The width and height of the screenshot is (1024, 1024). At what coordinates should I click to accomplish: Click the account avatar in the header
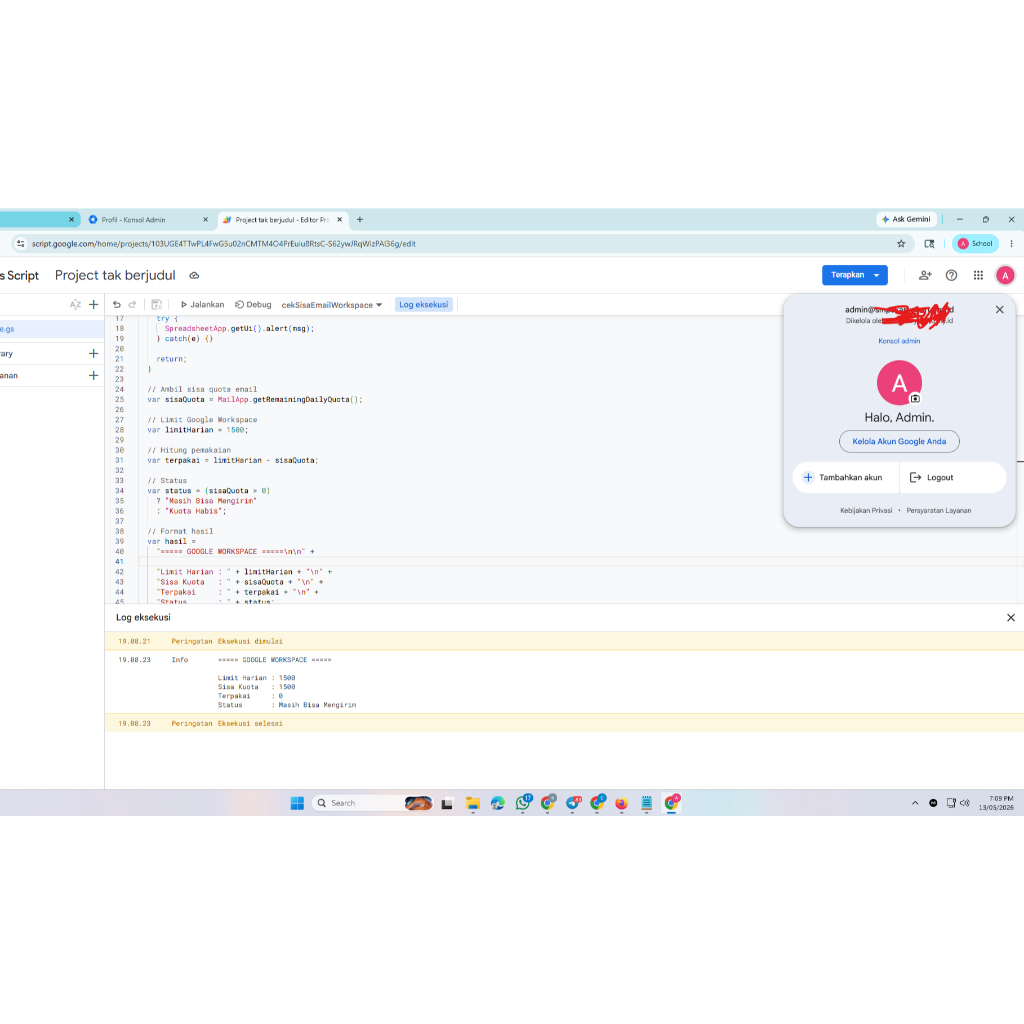[x=1005, y=276]
